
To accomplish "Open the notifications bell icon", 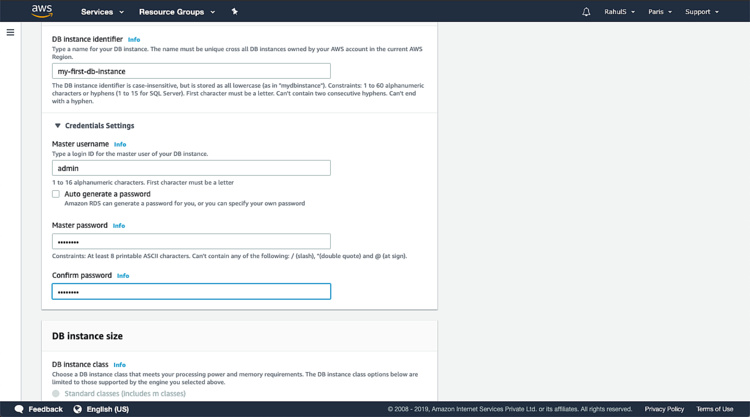I will coord(586,12).
